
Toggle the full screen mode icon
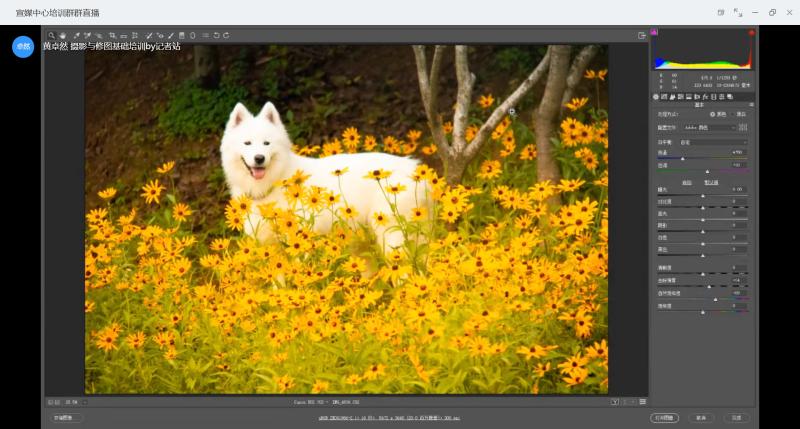click(642, 35)
